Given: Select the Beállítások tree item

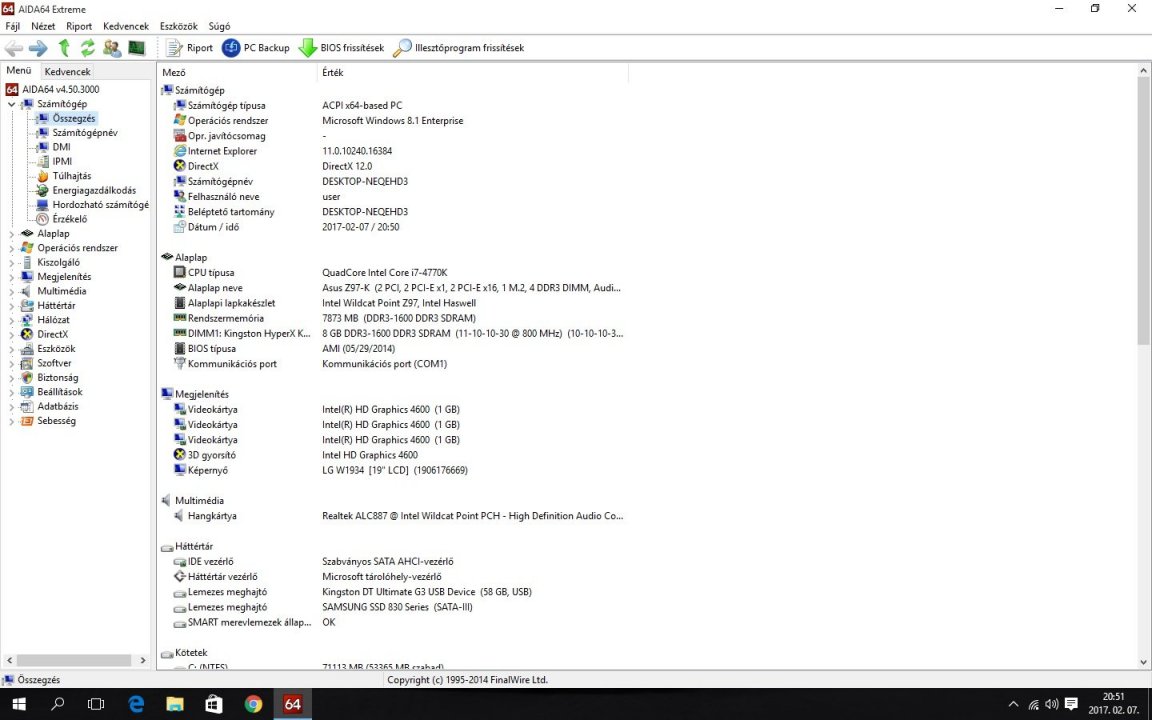Looking at the screenshot, I should coord(60,392).
